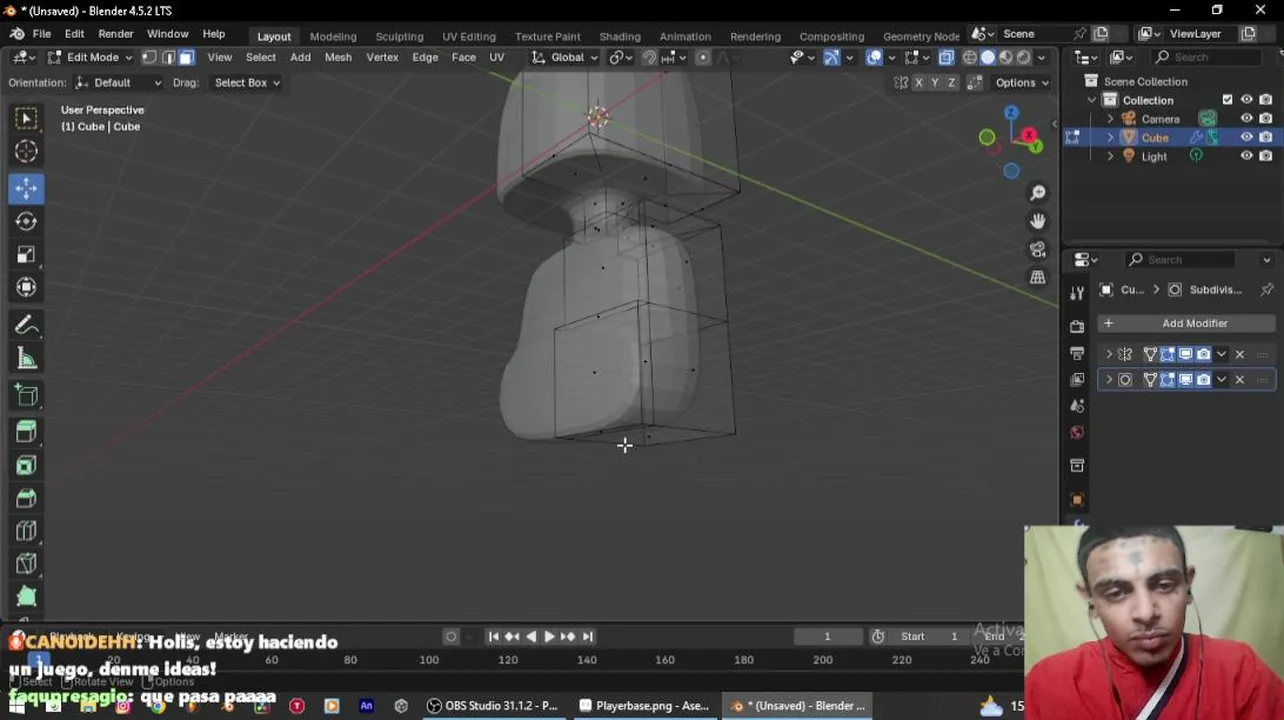
Task: Select the Transform tool
Action: pyautogui.click(x=26, y=287)
